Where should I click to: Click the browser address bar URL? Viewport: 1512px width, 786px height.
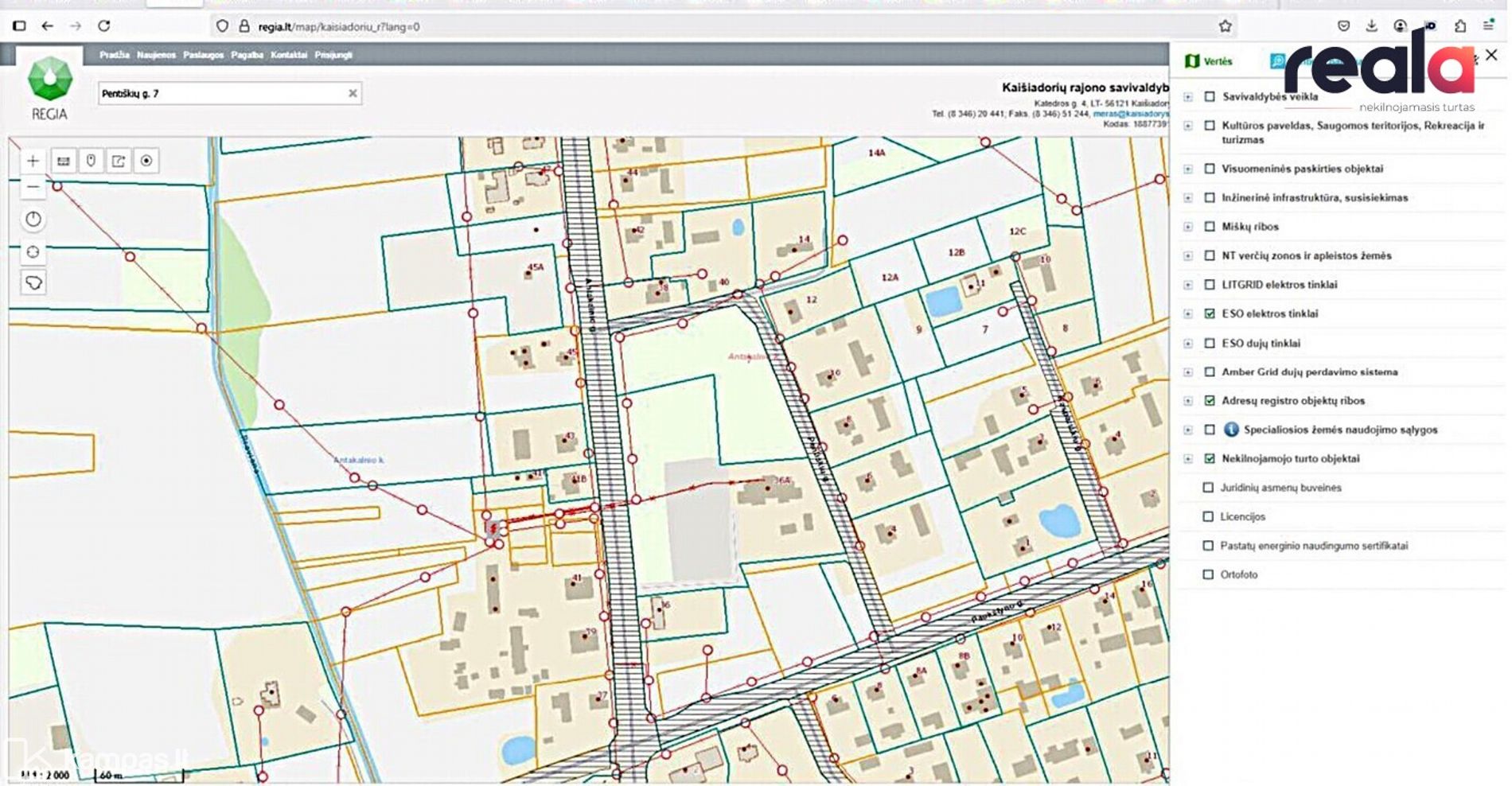pyautogui.click(x=339, y=26)
